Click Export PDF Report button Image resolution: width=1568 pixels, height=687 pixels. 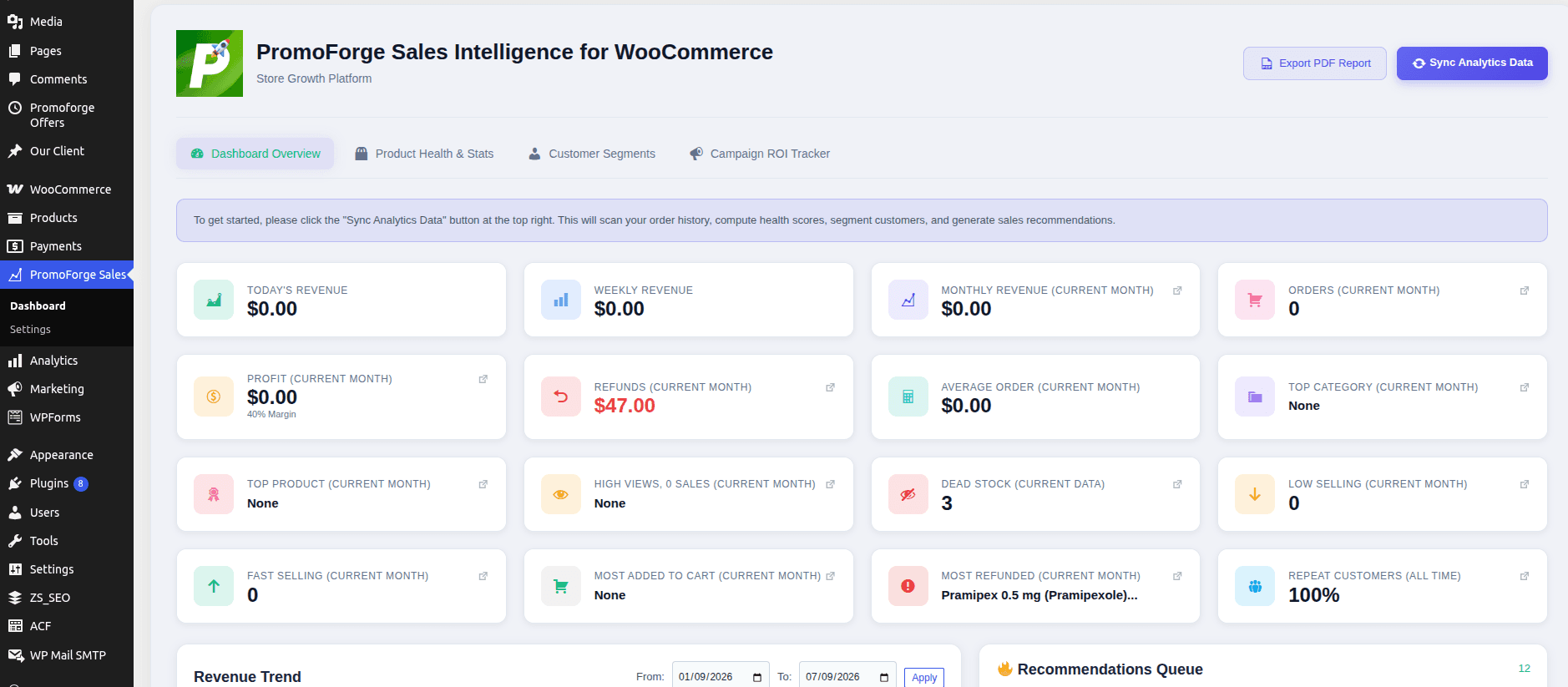click(x=1315, y=63)
